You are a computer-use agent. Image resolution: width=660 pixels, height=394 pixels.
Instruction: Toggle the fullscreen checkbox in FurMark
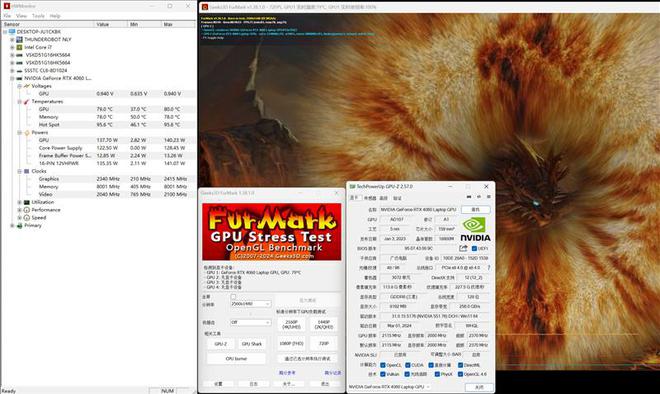[233, 297]
